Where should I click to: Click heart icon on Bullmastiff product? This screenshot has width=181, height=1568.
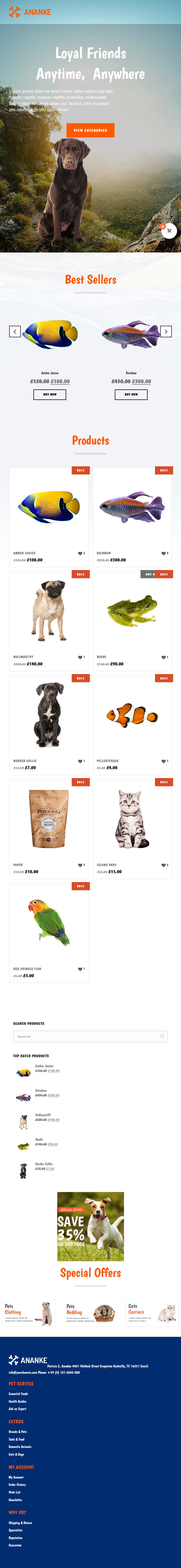click(x=80, y=657)
